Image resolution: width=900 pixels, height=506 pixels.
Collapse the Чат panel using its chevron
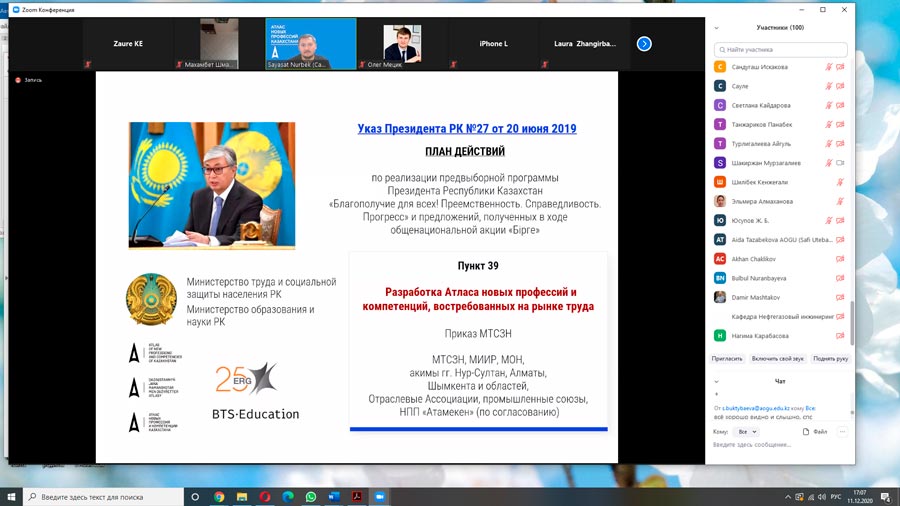point(717,381)
